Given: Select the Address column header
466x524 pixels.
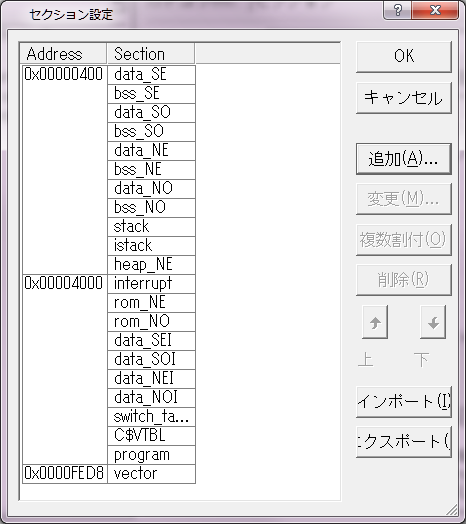Looking at the screenshot, I should point(63,53).
